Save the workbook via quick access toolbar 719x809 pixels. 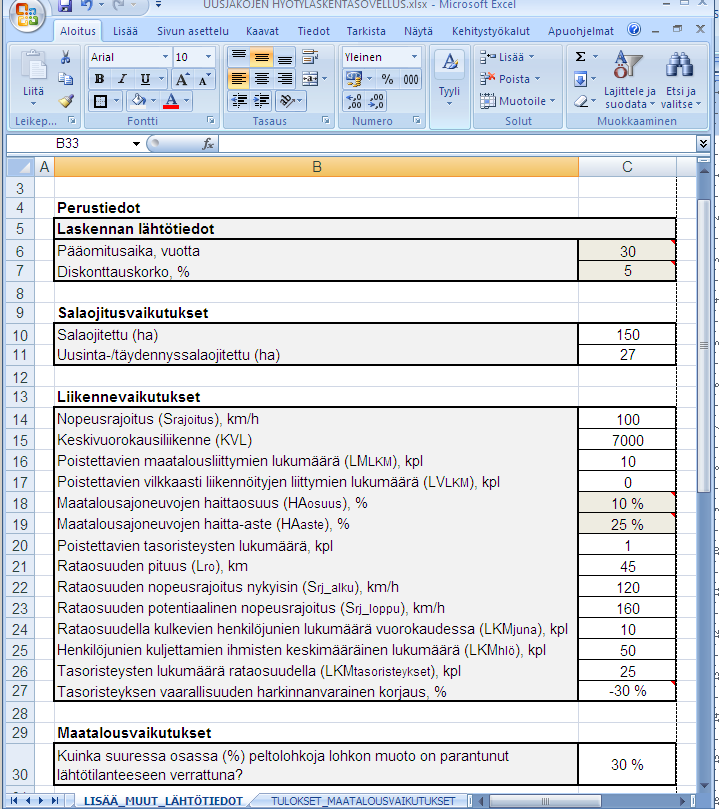coord(65,6)
